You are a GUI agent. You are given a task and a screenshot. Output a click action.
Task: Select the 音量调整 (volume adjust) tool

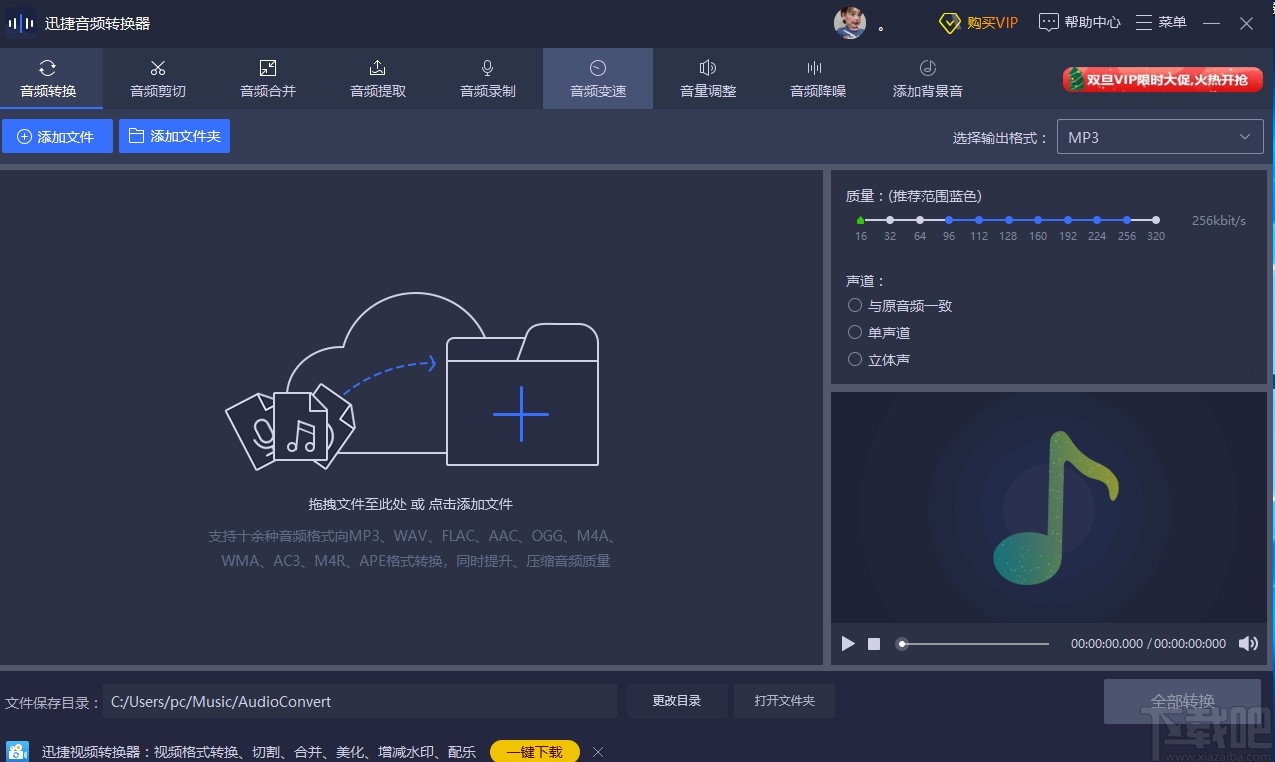(x=707, y=78)
